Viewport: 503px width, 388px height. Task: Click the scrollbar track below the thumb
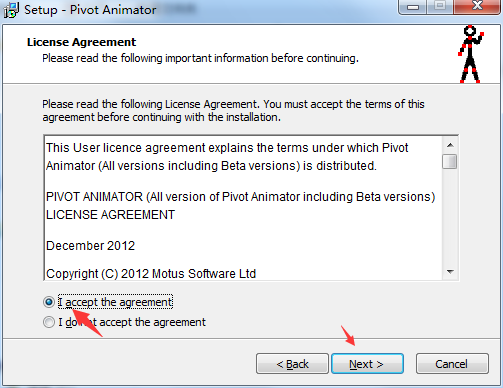click(x=450, y=217)
